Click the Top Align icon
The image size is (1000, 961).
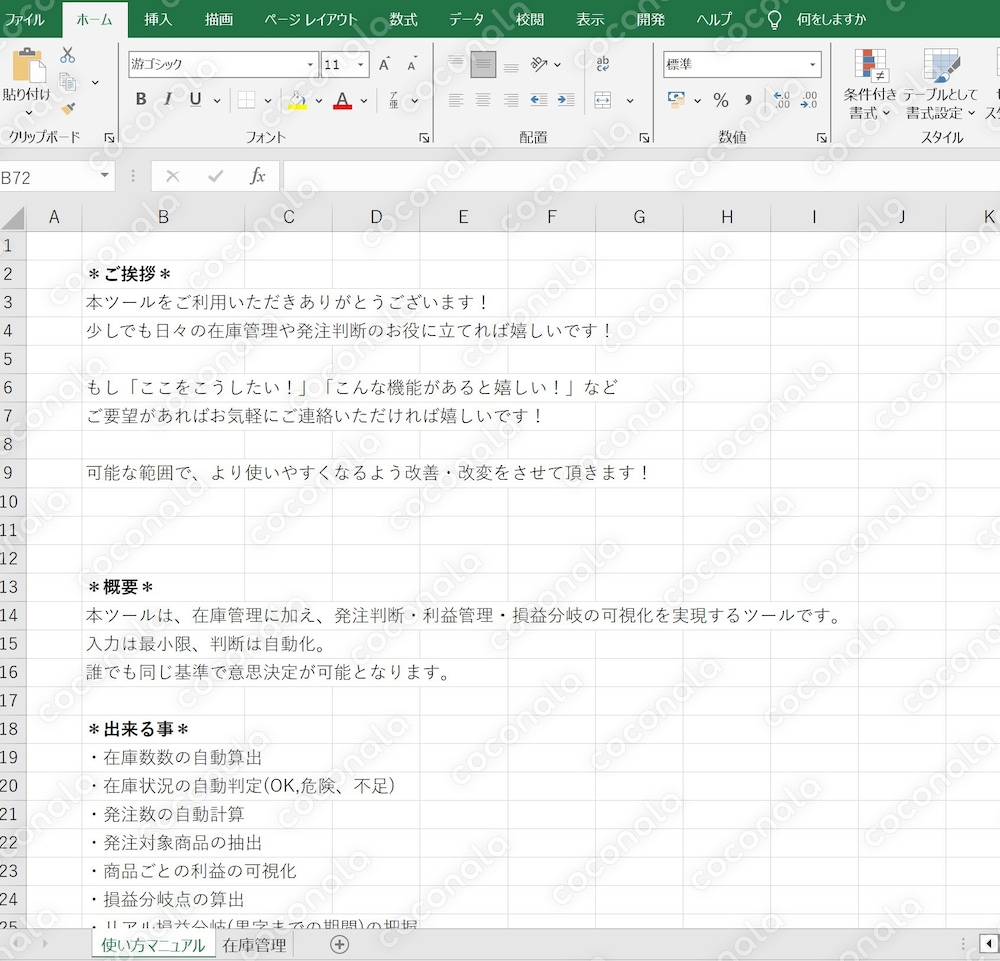pyautogui.click(x=455, y=64)
